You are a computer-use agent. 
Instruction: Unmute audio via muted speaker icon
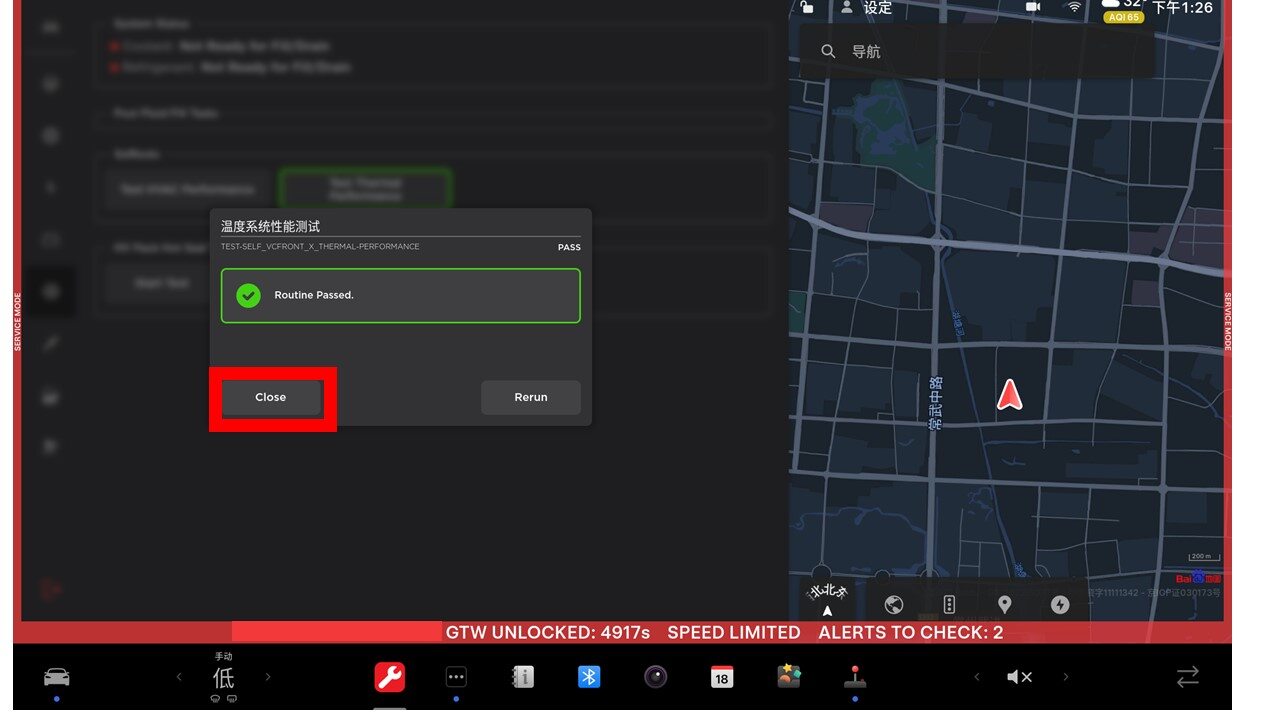(1019, 677)
